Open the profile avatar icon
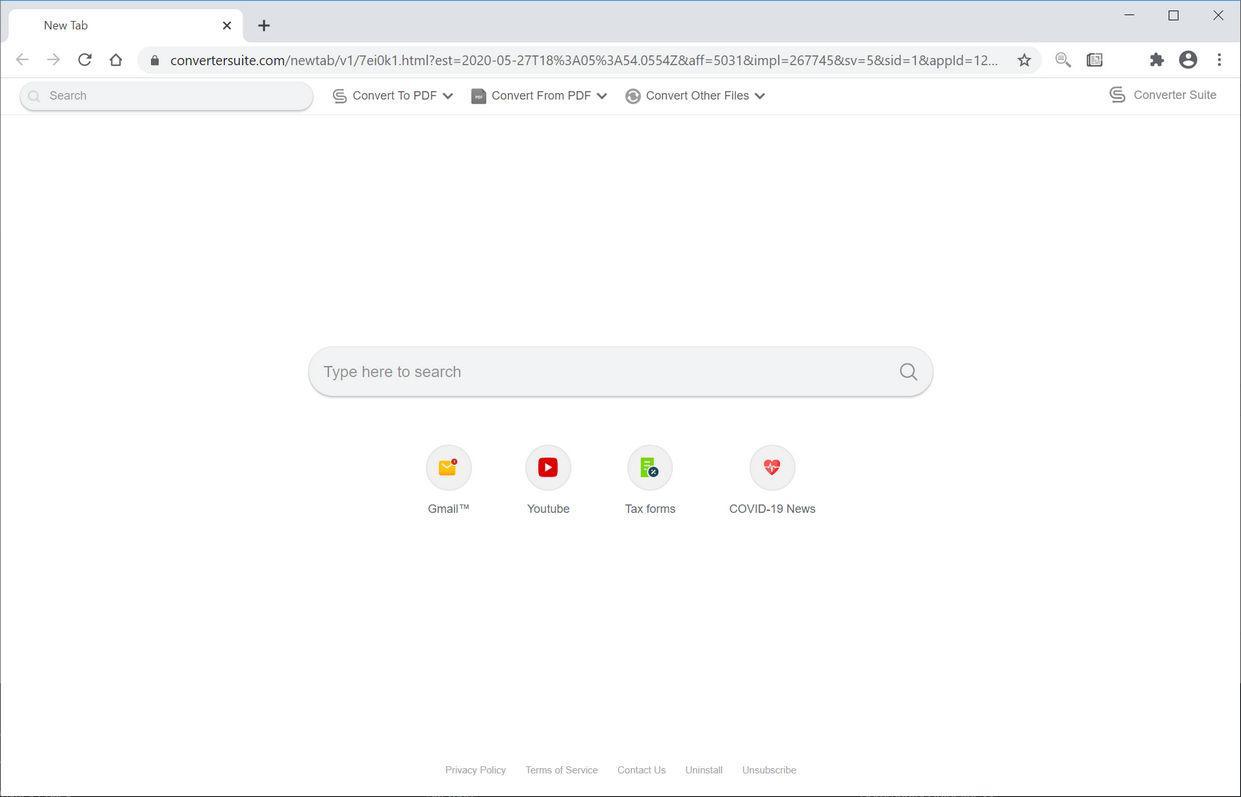The width and height of the screenshot is (1241, 797). (1188, 60)
